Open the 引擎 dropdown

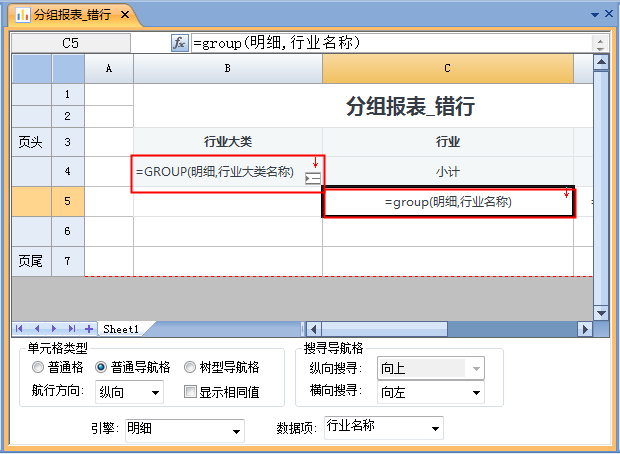point(185,431)
